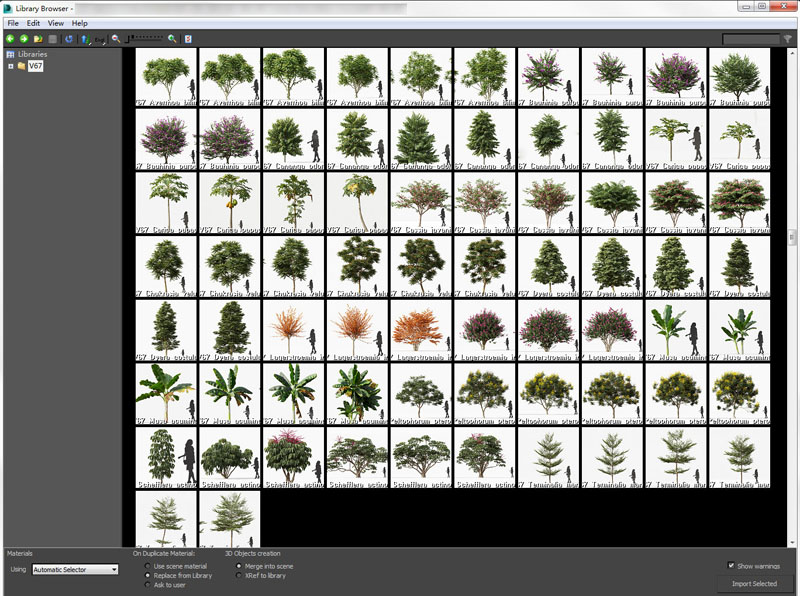
Task: Toggle the 'Show warnings' checkbox
Action: (732, 565)
